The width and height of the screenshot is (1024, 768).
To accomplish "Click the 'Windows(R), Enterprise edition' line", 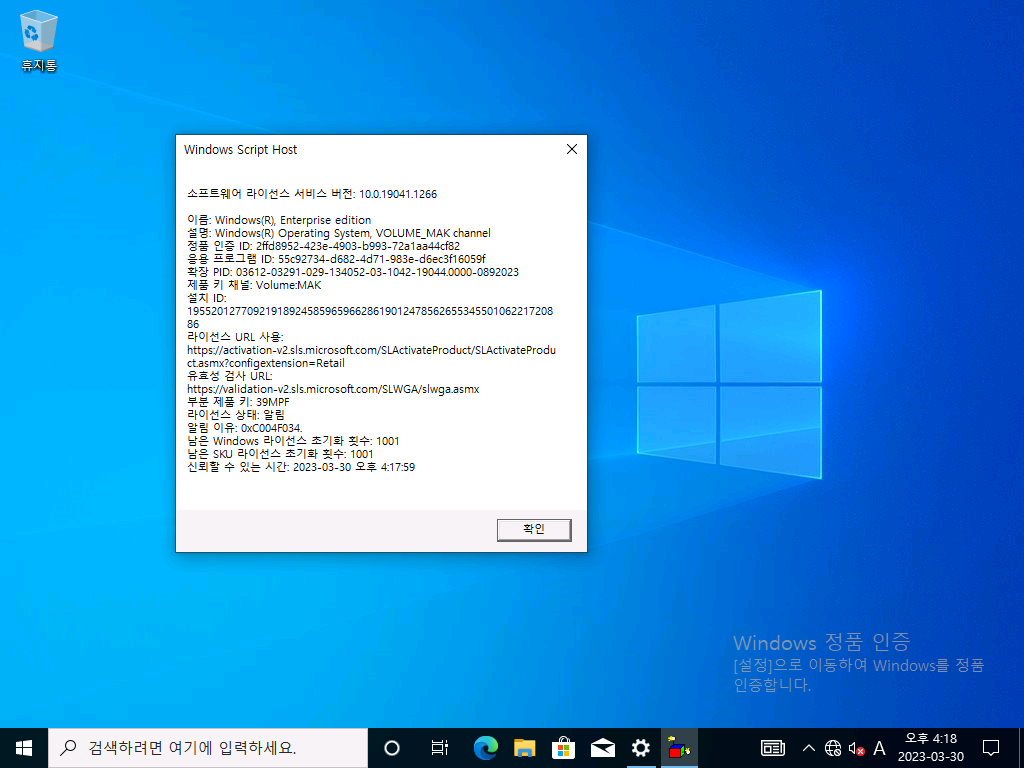I will click(279, 220).
